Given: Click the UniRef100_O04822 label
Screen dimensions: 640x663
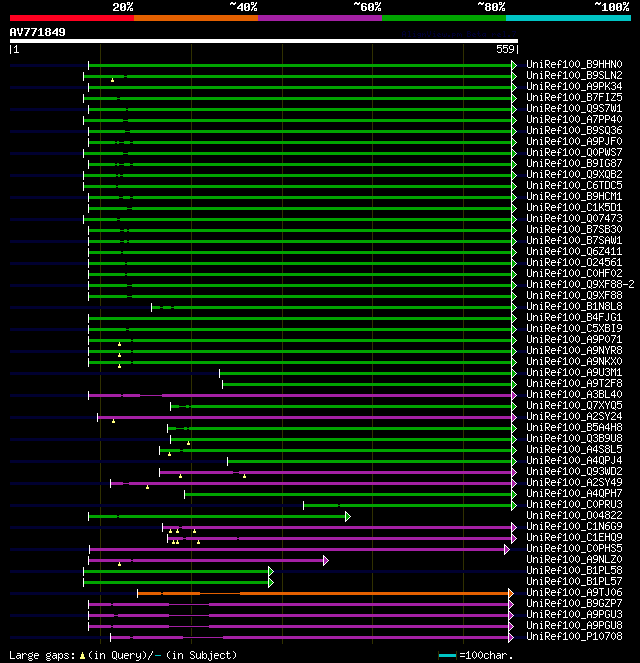Looking at the screenshot, I should [x=574, y=515].
